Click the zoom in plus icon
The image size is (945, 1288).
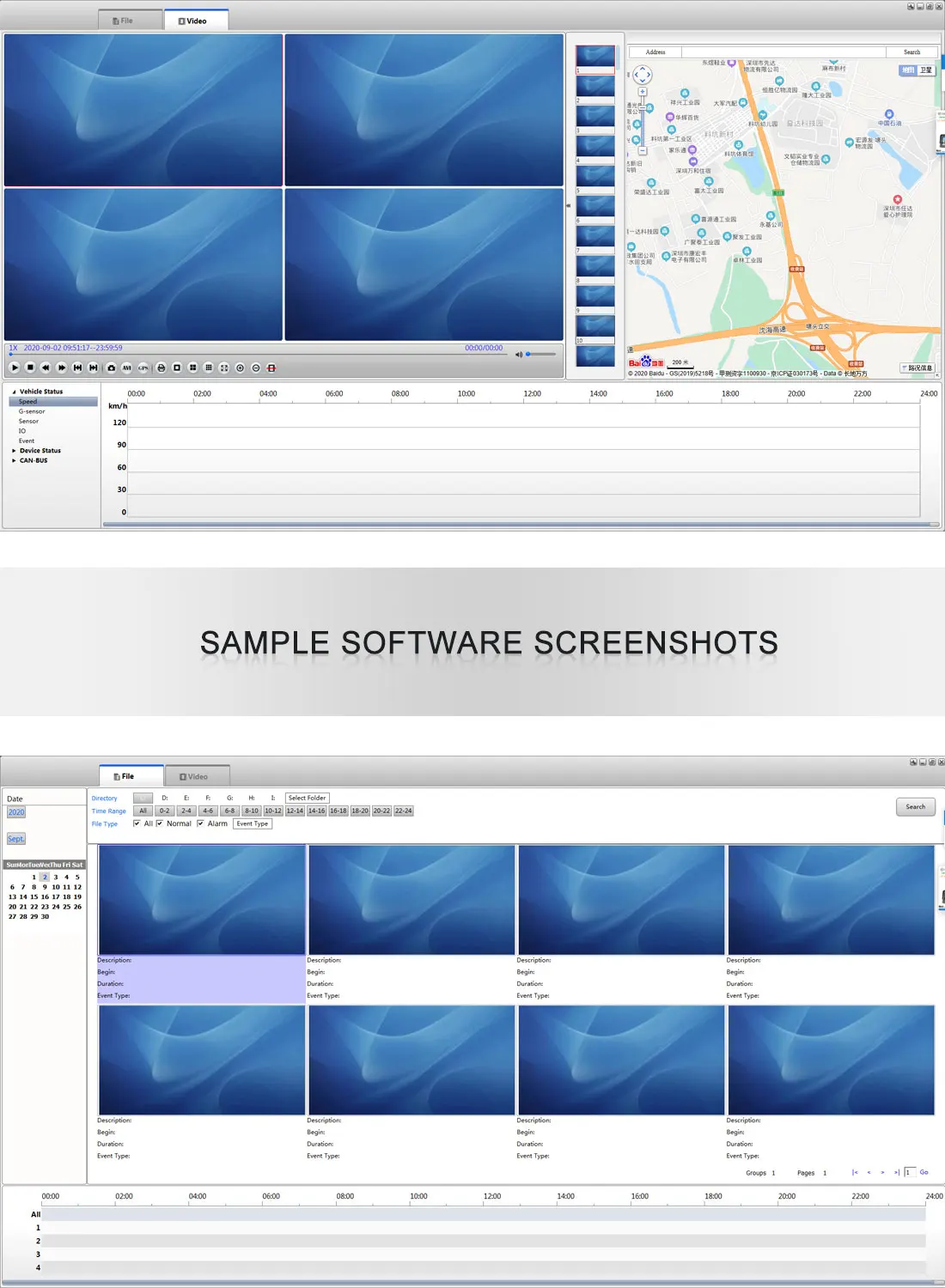point(241,368)
